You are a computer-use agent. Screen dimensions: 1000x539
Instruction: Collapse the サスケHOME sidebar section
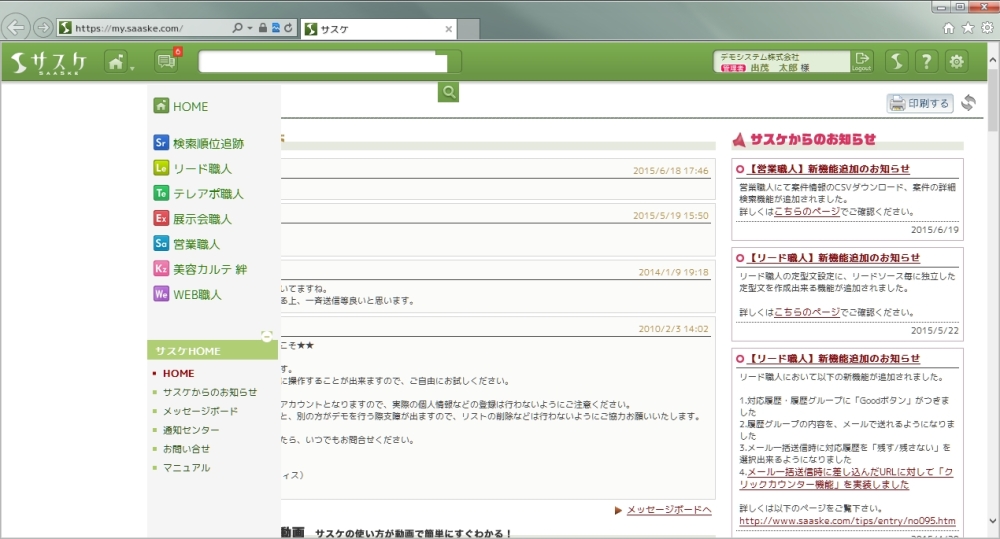(266, 336)
